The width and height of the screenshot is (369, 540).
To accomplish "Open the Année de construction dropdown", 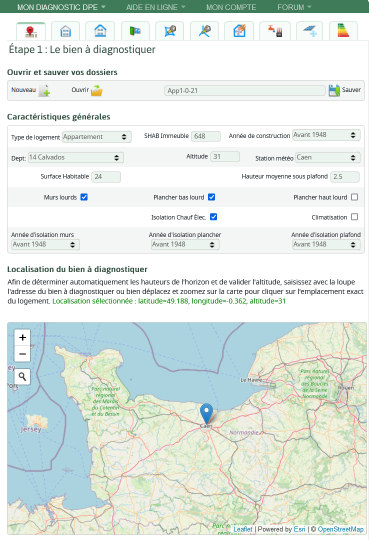I will (326, 135).
